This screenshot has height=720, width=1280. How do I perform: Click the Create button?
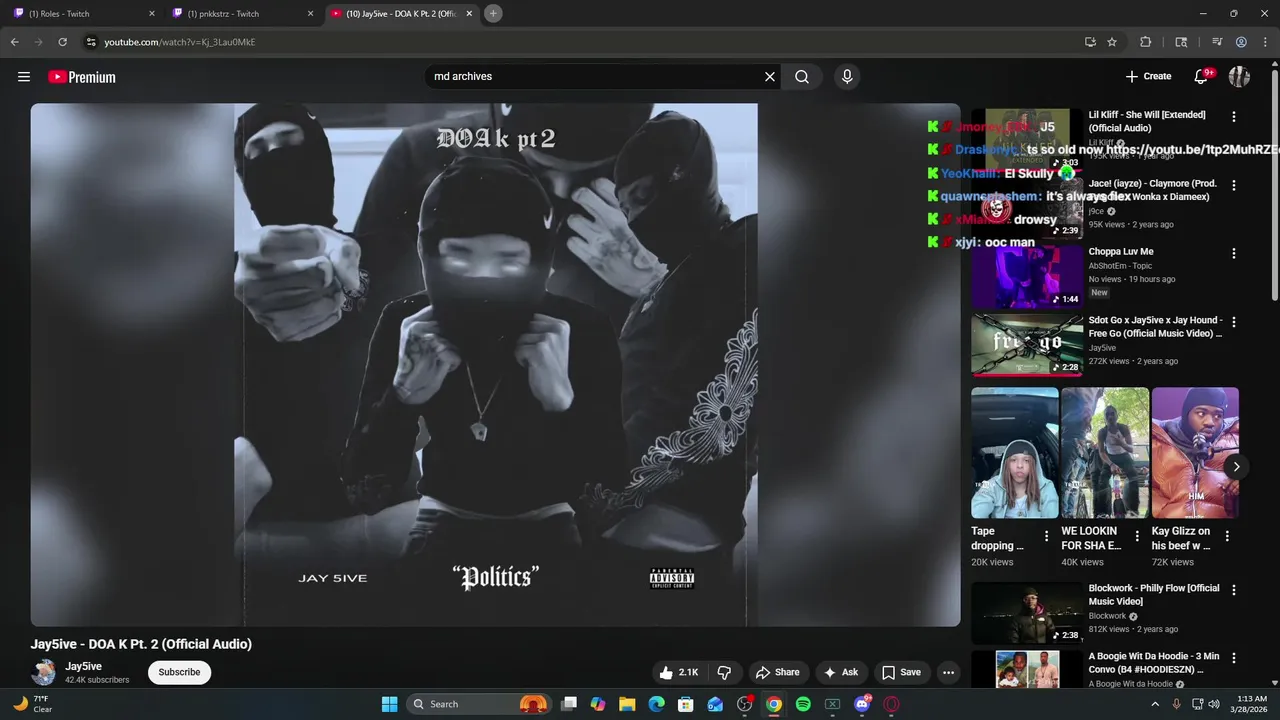[1148, 77]
